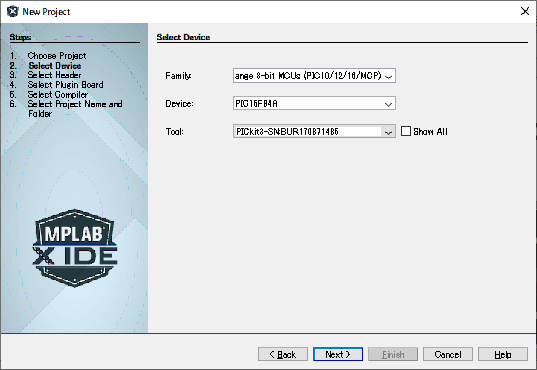The width and height of the screenshot is (537, 370).
Task: Click Select Project Name and Folder step
Action: pyautogui.click(x=75, y=108)
